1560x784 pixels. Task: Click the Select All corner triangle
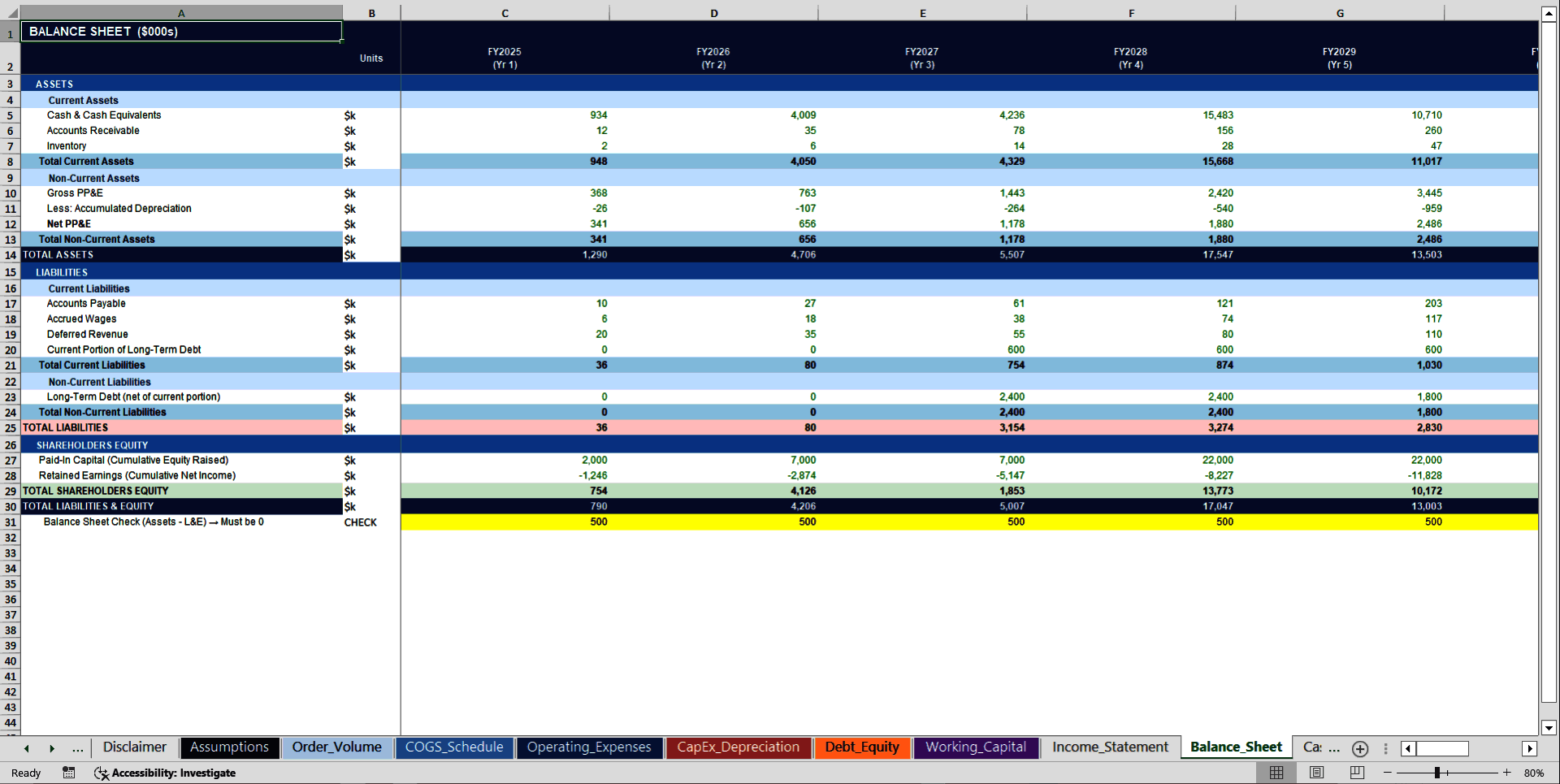click(x=11, y=13)
